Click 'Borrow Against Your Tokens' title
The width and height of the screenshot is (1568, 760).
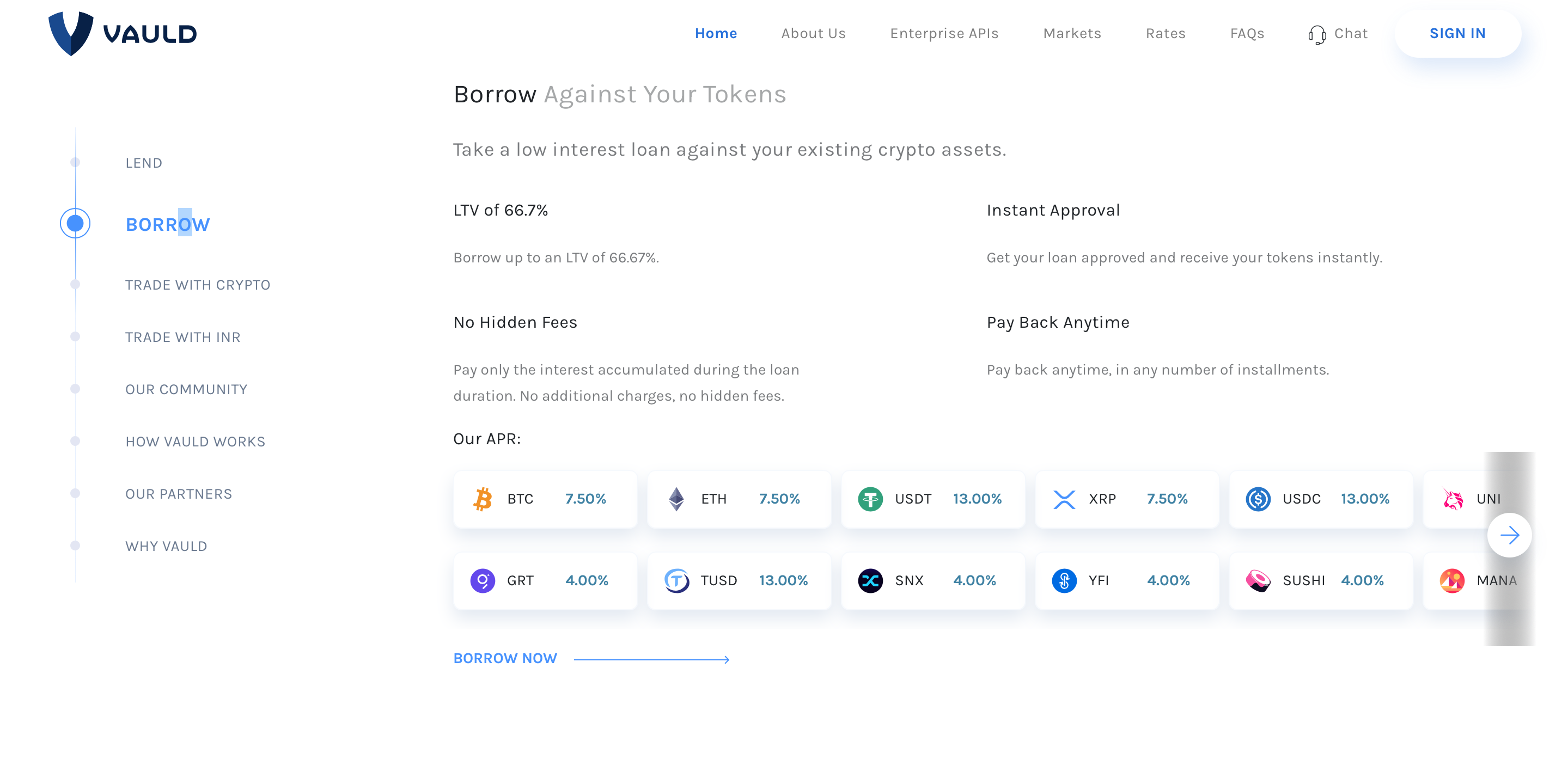(x=620, y=94)
